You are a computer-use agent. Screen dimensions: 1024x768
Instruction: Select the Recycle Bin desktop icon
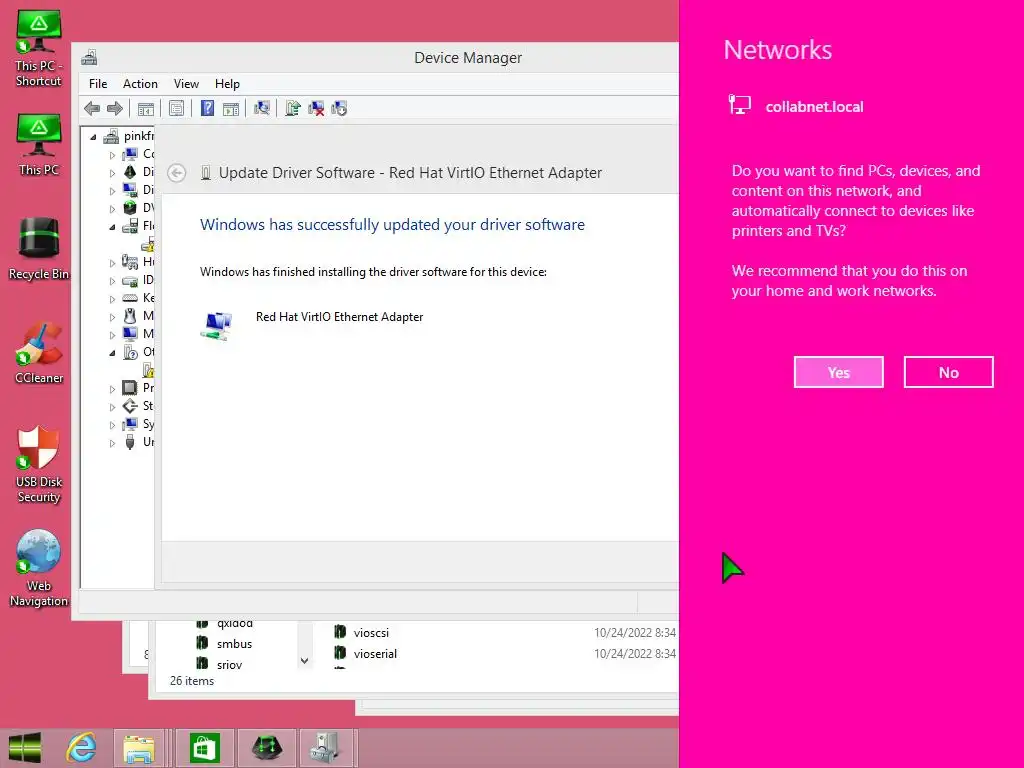(x=39, y=249)
